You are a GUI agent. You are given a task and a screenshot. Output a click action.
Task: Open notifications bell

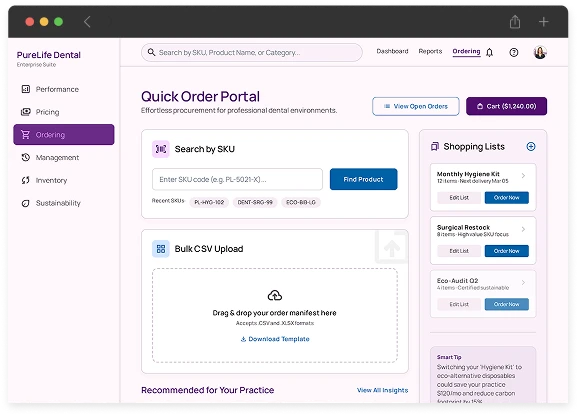[x=489, y=52]
